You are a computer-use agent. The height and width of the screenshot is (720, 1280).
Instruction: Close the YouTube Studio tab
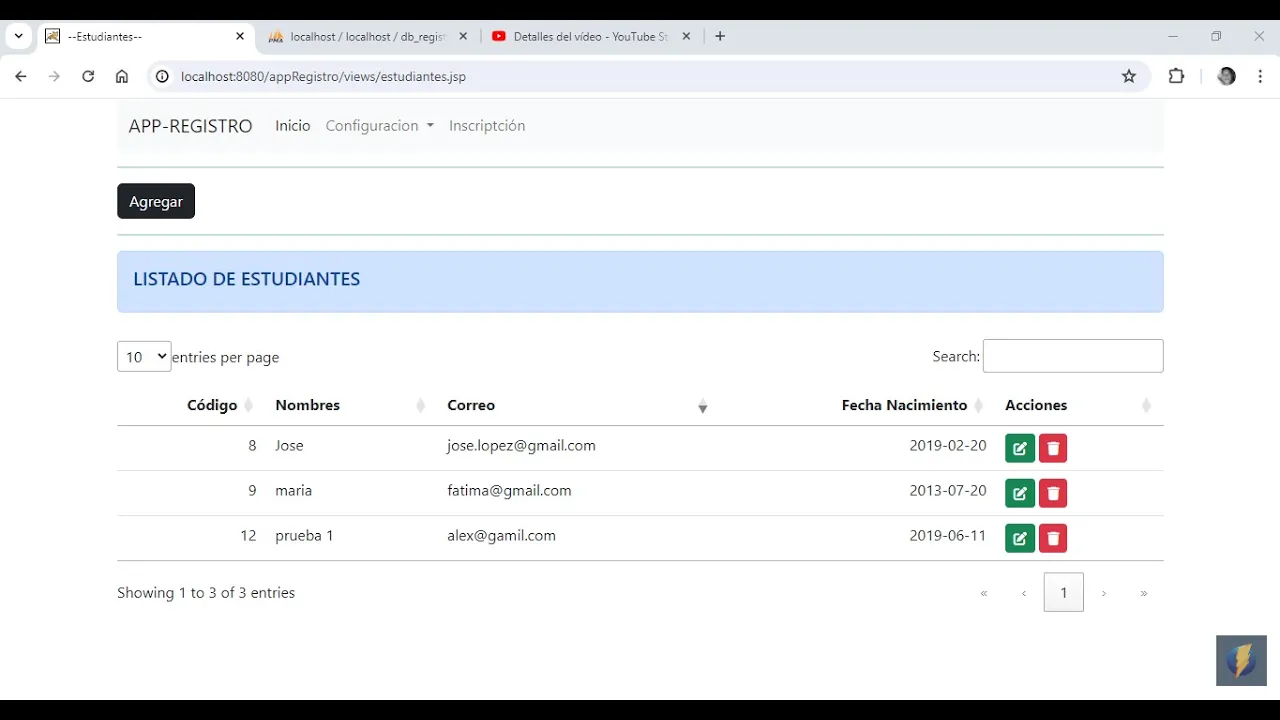tap(686, 36)
